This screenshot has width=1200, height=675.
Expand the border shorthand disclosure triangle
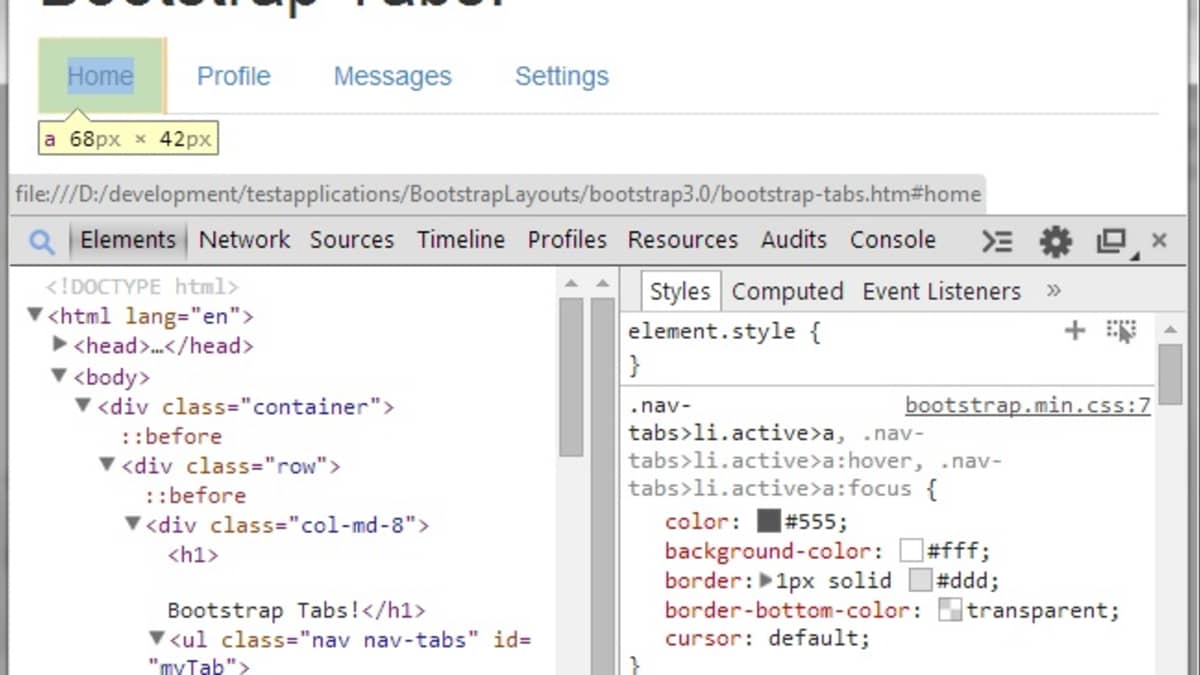coord(766,580)
